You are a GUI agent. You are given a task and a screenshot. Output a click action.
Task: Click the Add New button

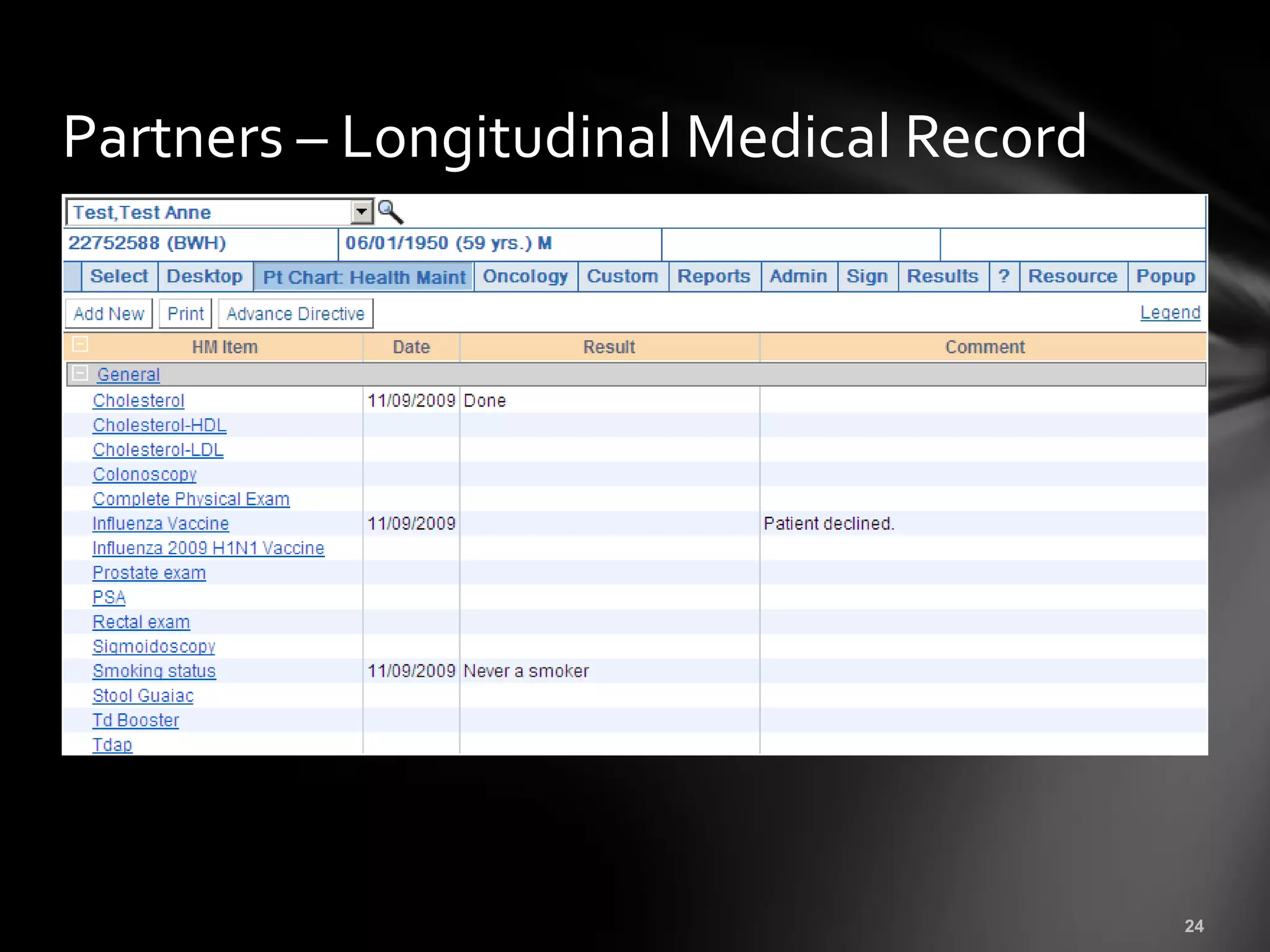tap(109, 314)
